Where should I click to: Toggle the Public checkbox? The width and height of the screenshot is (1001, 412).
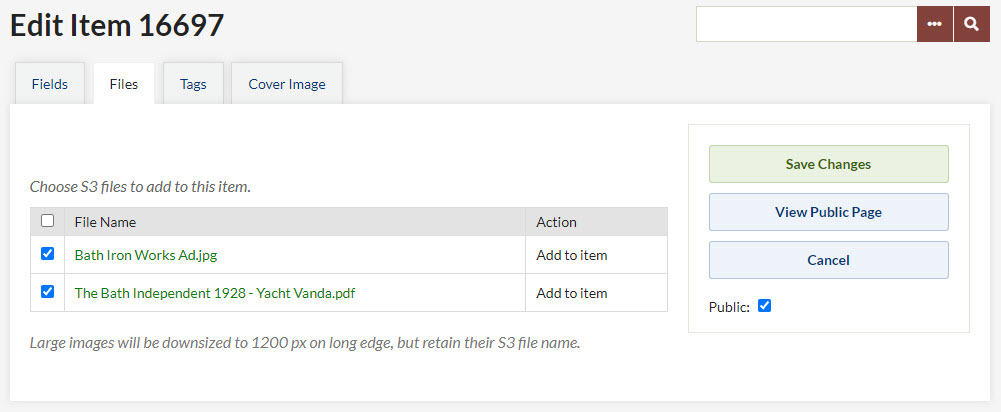point(764,306)
